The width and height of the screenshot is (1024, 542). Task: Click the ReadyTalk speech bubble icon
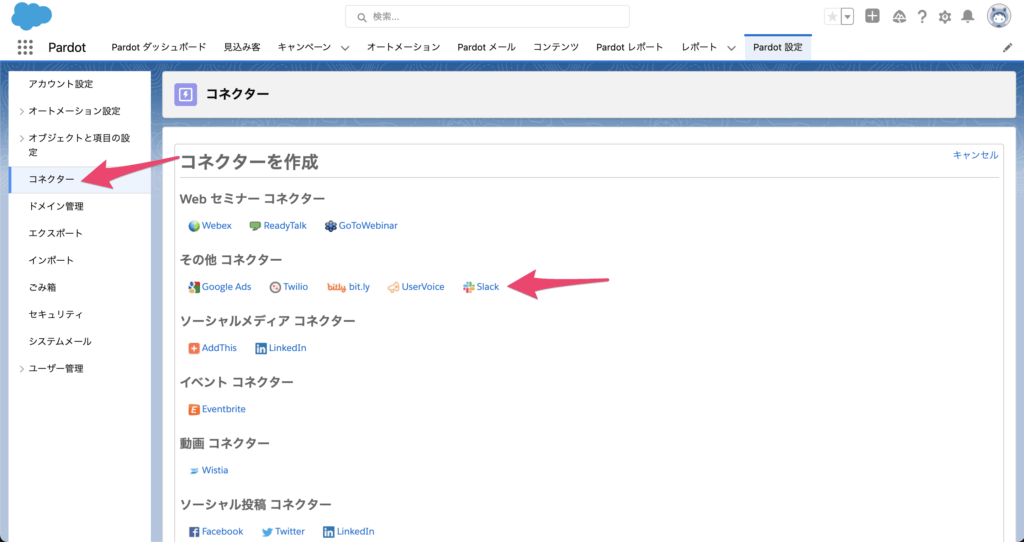click(x=255, y=226)
